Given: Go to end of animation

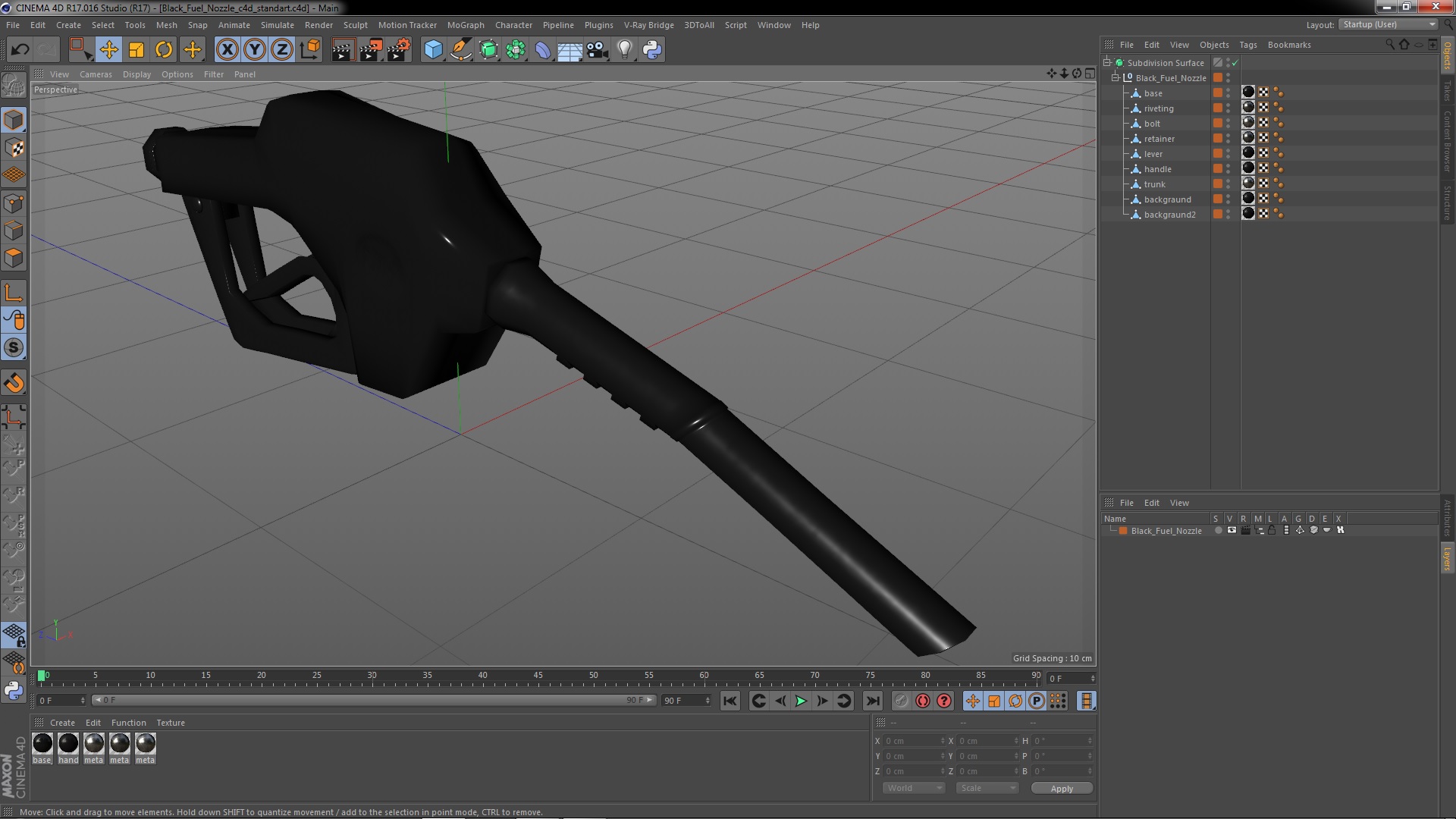Looking at the screenshot, I should click(872, 701).
